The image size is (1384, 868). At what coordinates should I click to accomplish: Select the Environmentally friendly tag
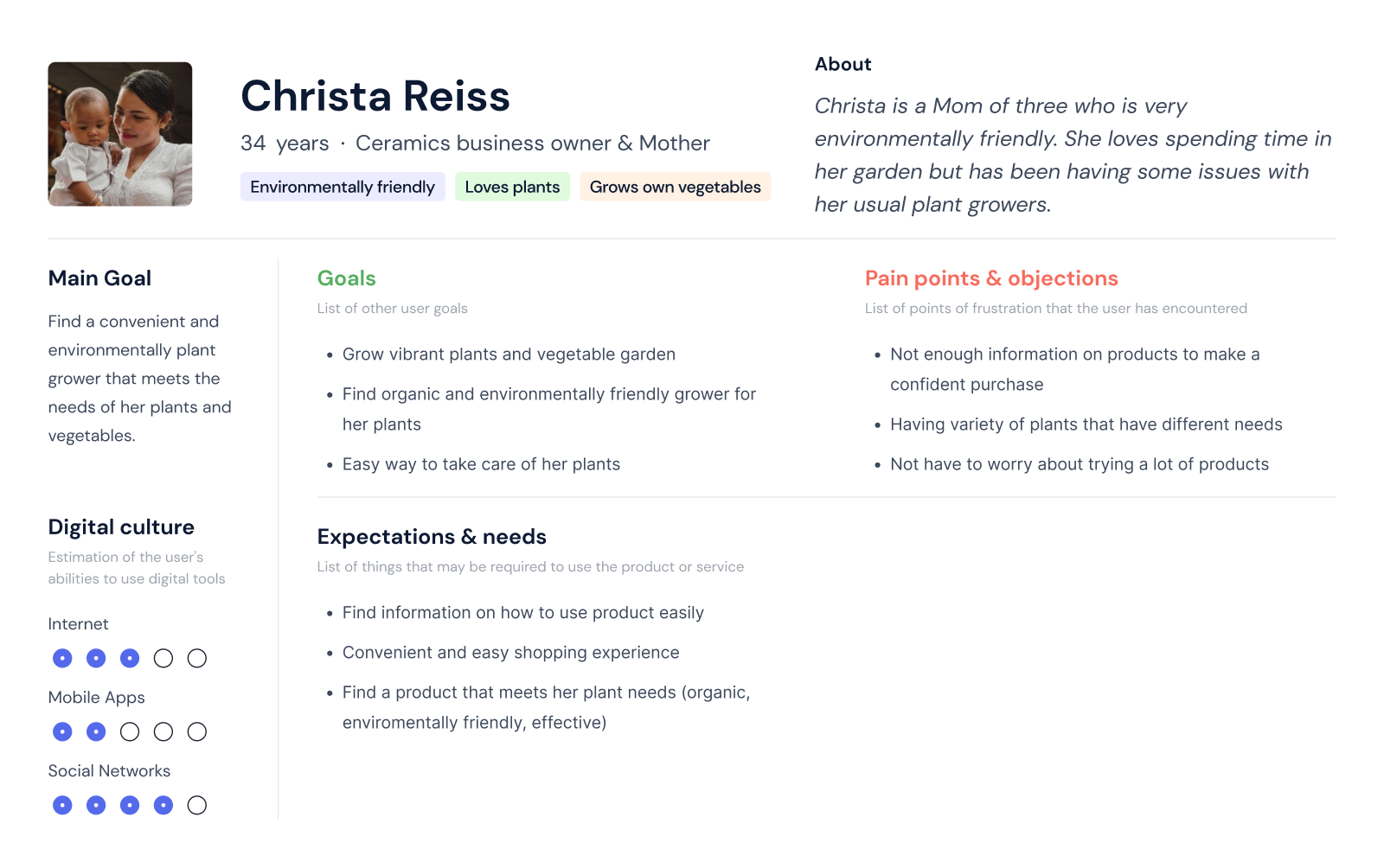(343, 187)
